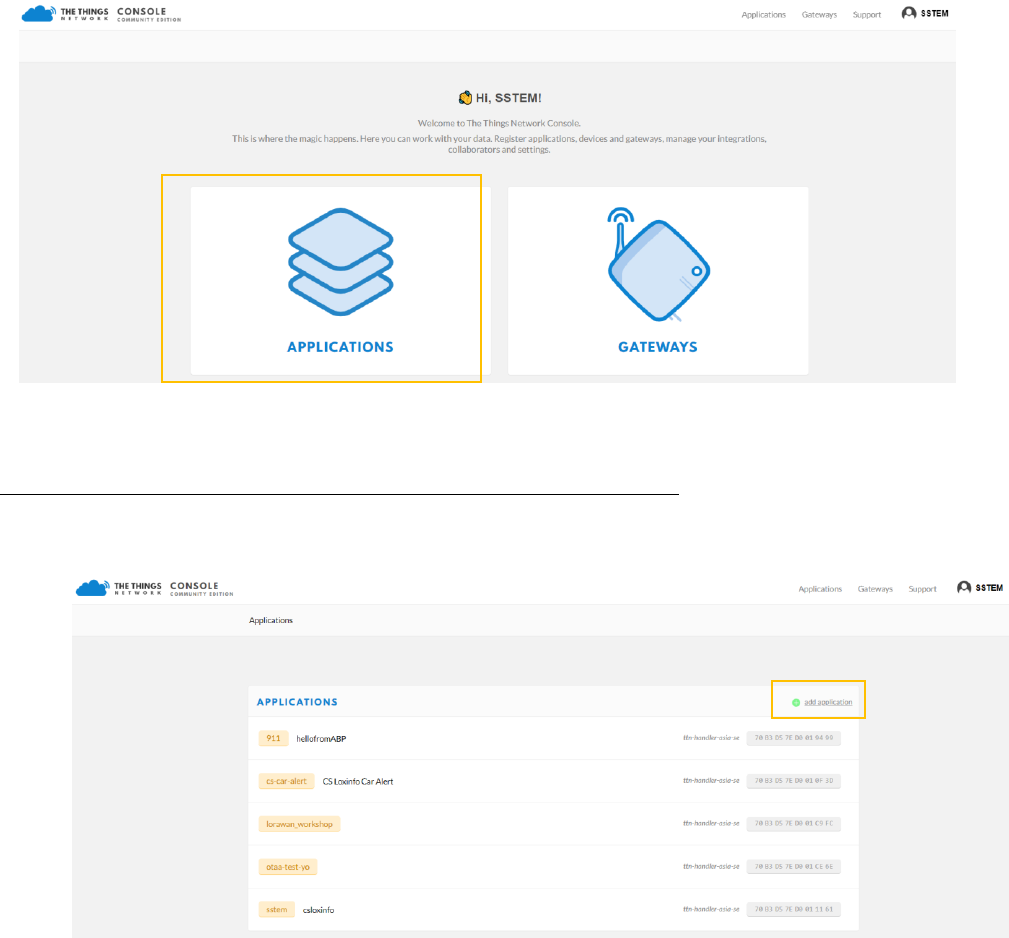Open the otaa-test-yo application tag

coord(288,867)
